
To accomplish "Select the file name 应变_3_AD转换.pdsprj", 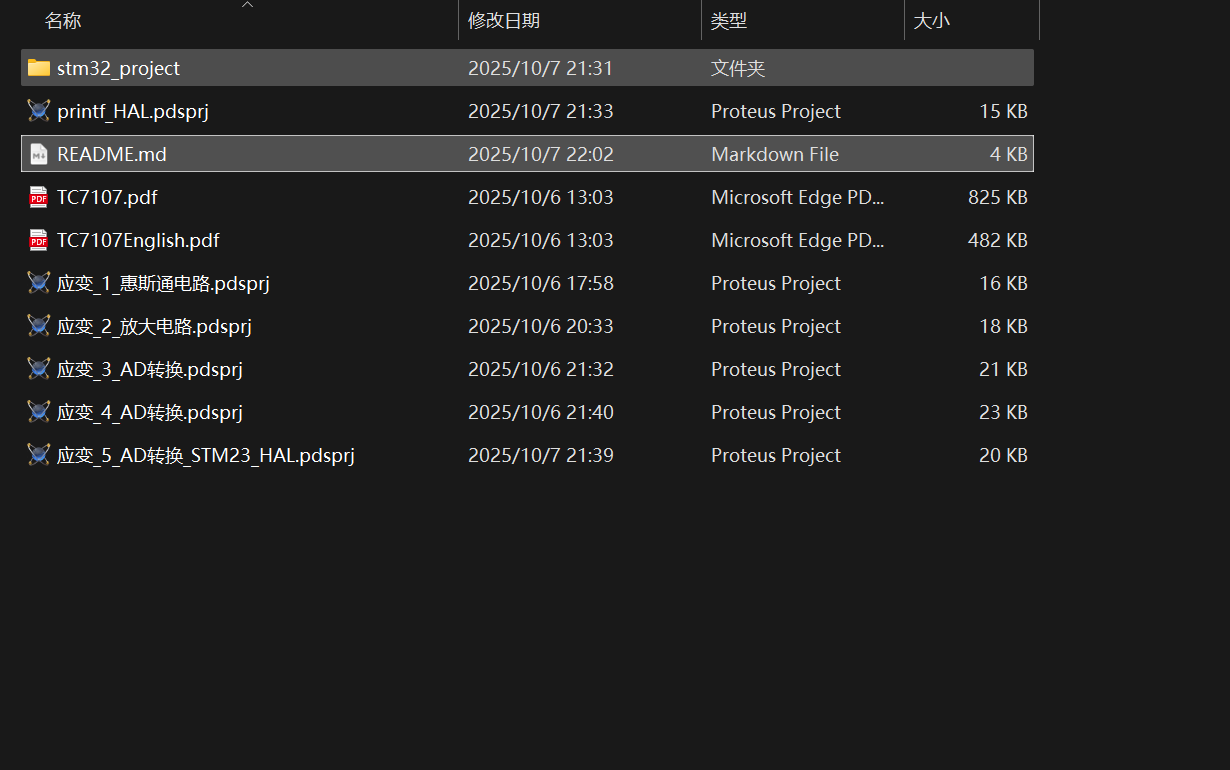I will click(150, 369).
